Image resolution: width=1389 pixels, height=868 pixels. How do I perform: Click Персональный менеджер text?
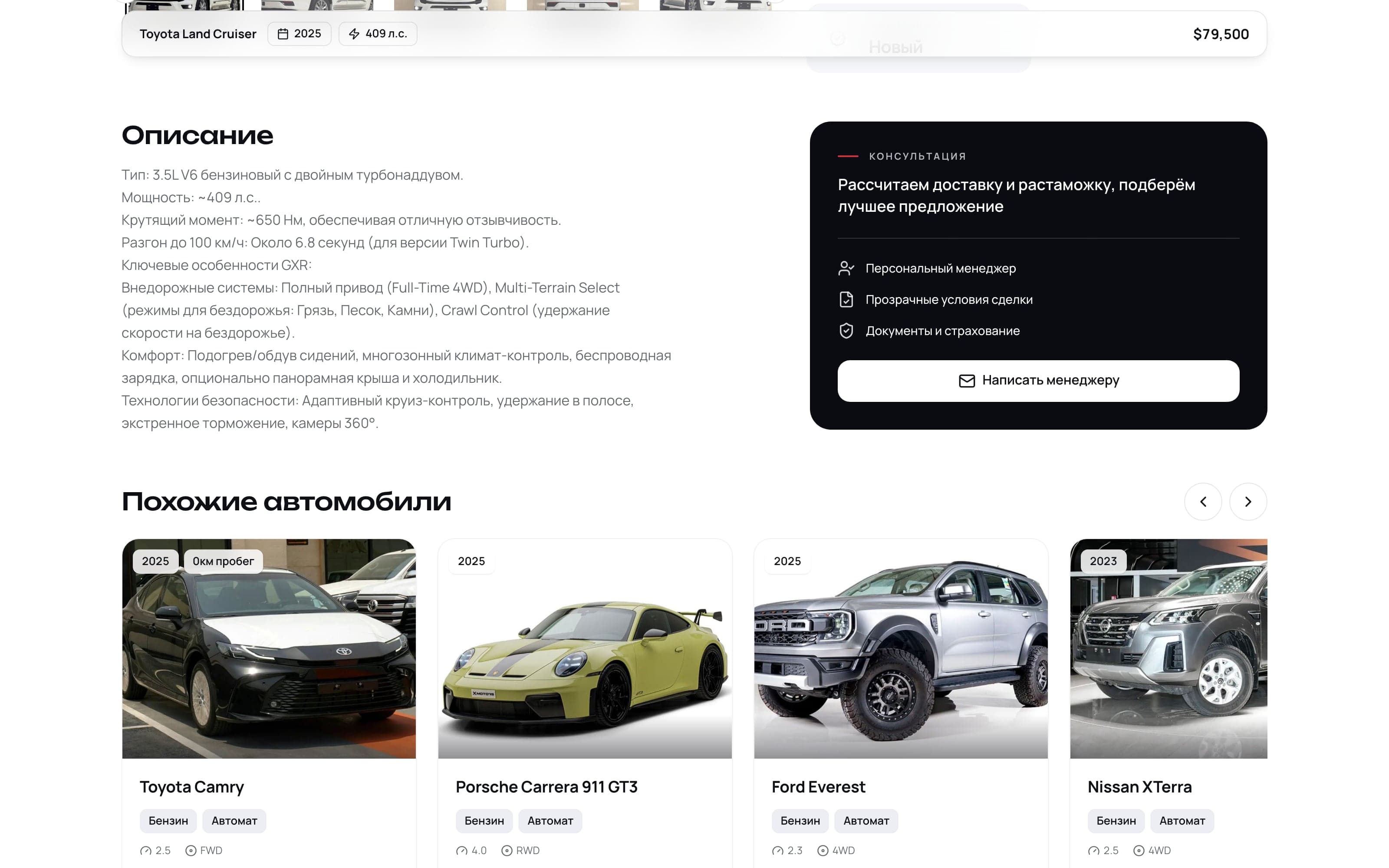click(x=940, y=268)
